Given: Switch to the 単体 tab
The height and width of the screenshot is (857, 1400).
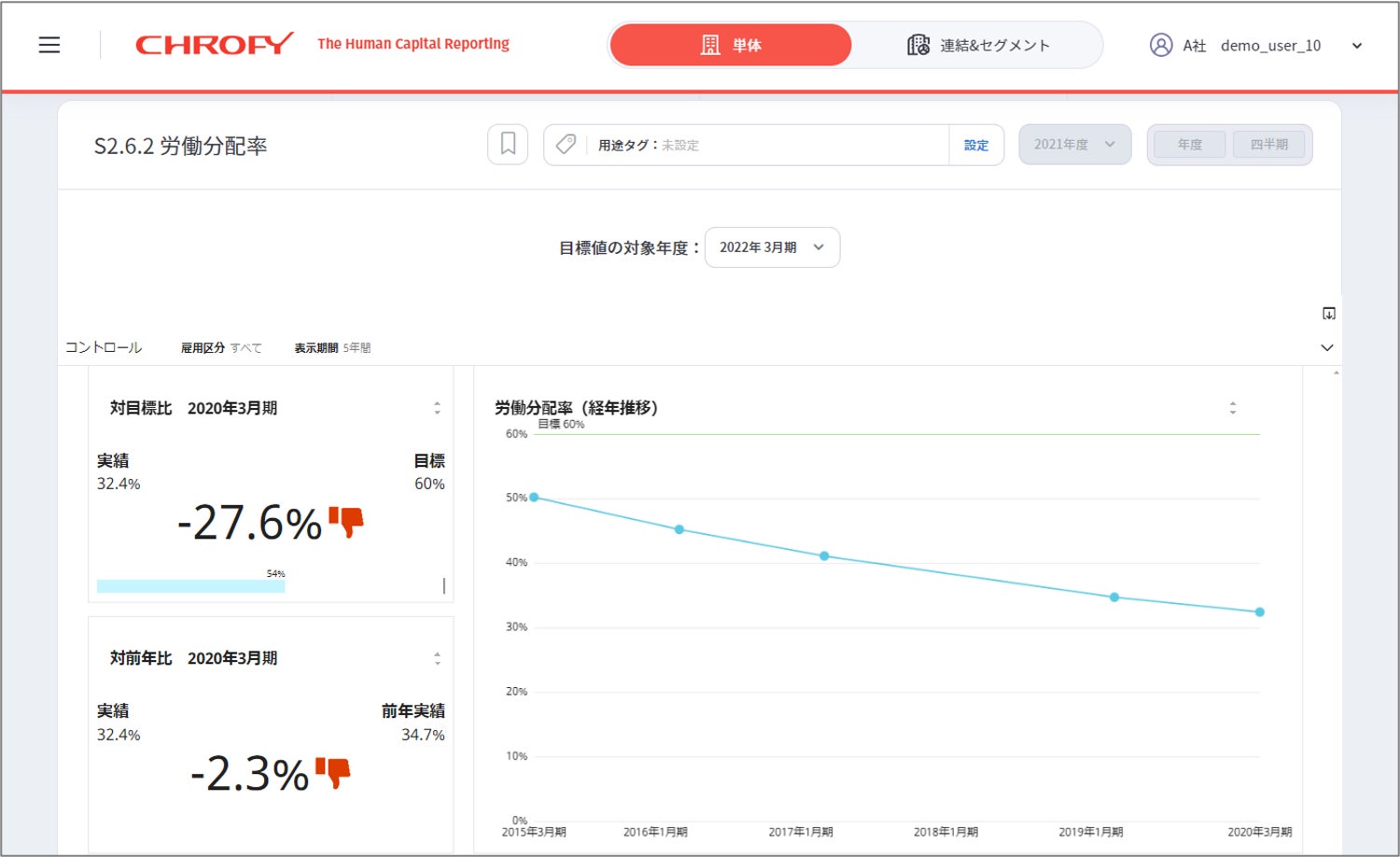Looking at the screenshot, I should pyautogui.click(x=731, y=45).
